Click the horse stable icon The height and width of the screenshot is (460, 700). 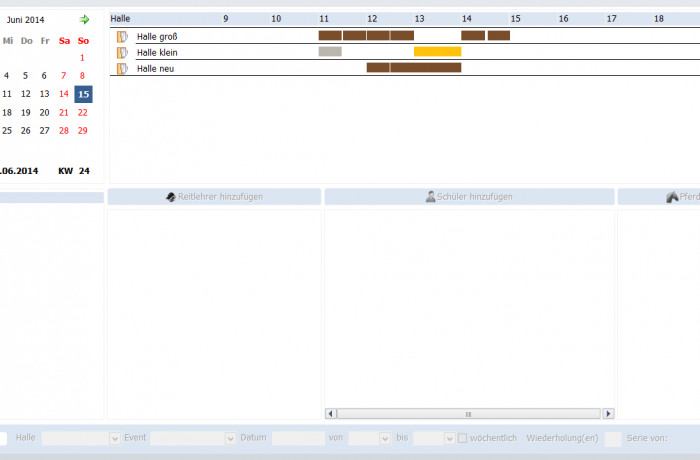pyautogui.click(x=673, y=197)
